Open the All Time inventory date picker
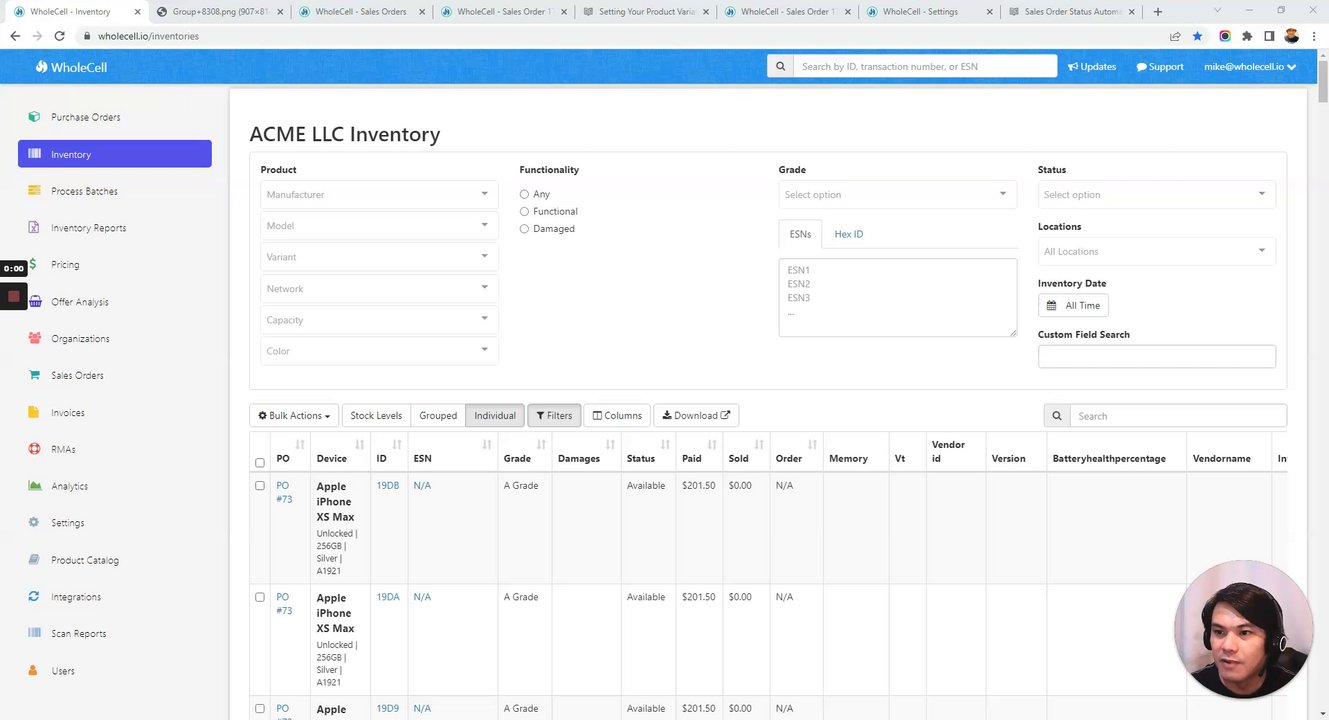1329x720 pixels. tap(1073, 306)
